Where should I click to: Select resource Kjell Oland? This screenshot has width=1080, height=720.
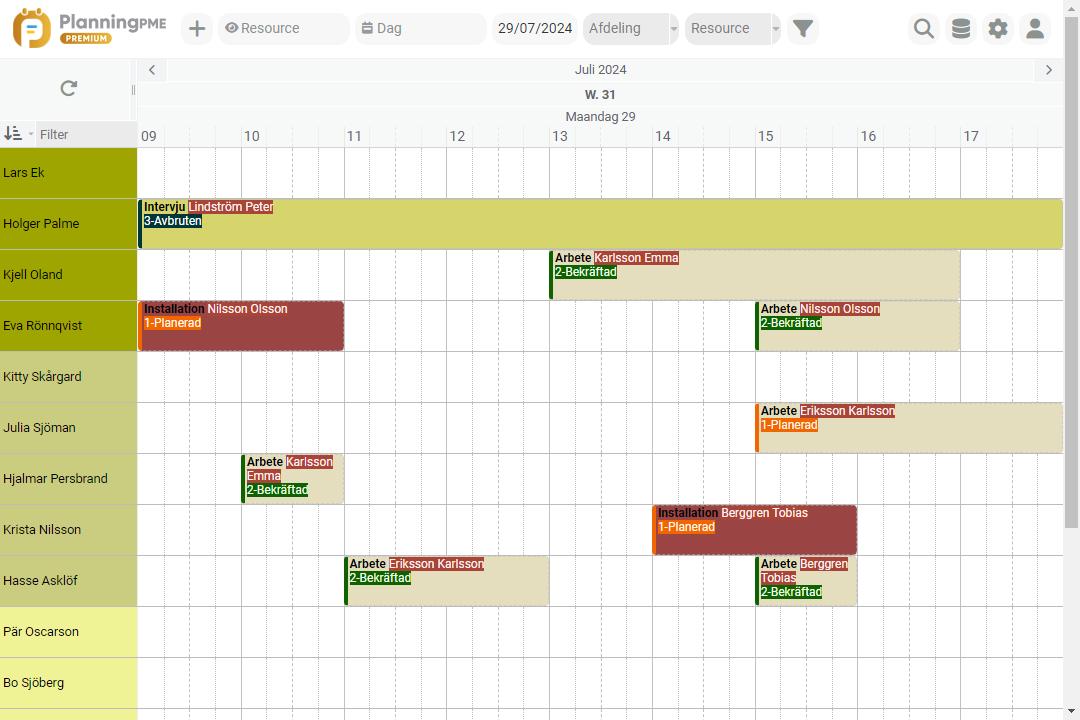pos(68,275)
